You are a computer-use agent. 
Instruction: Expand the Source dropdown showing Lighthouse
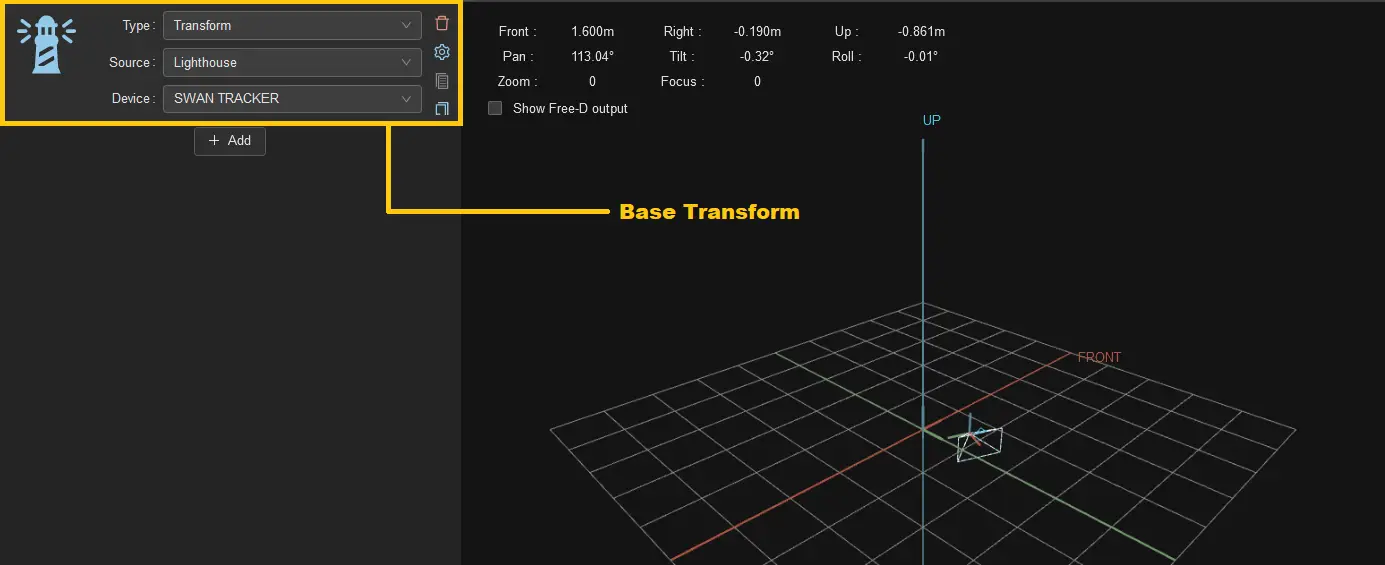click(292, 62)
